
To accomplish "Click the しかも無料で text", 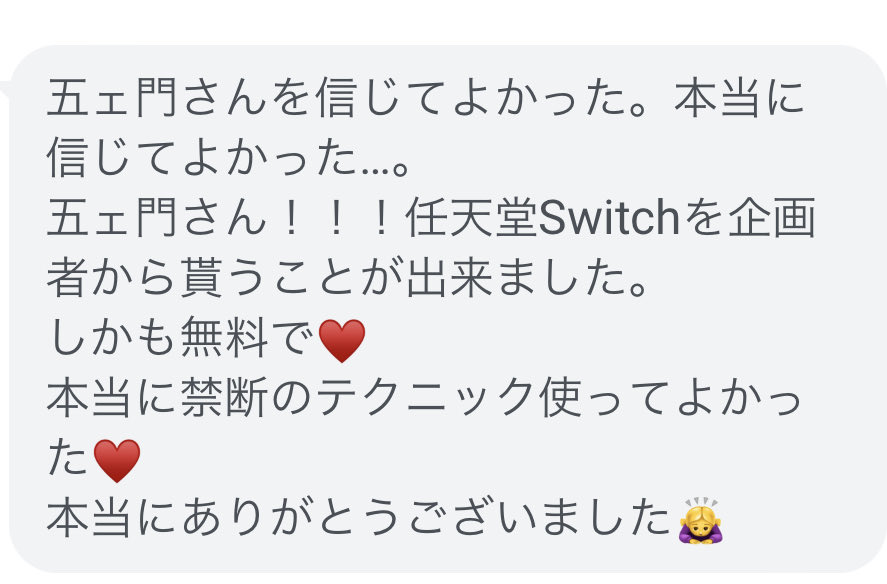I will click(180, 338).
